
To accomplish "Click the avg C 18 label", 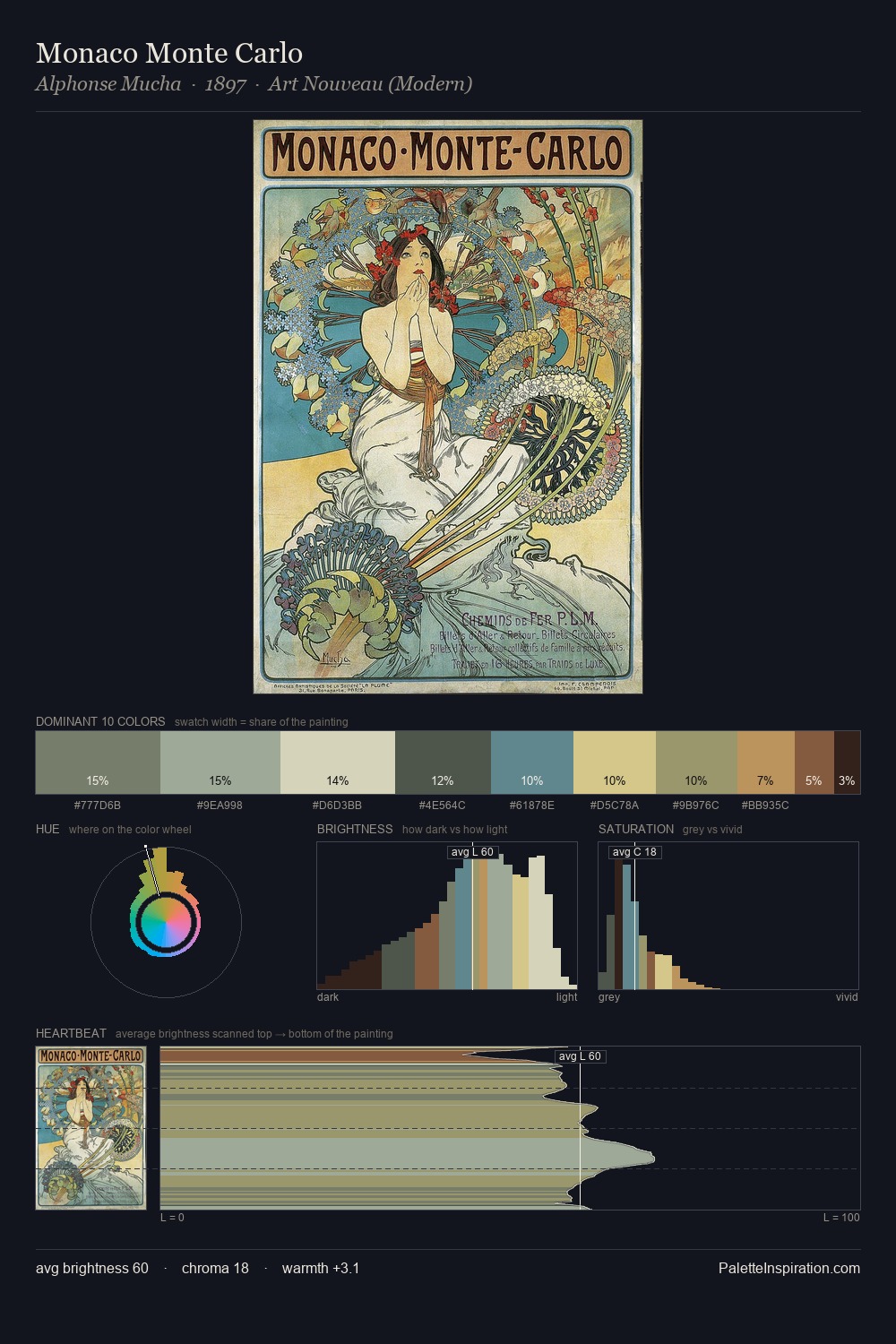I will [x=634, y=852].
